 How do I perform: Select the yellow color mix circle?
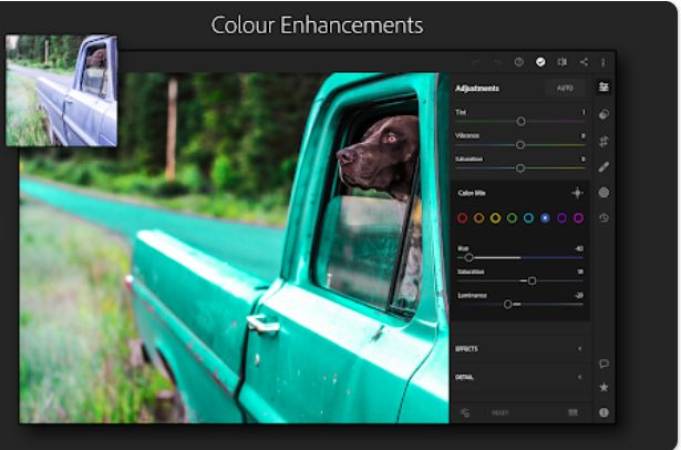tap(495, 218)
